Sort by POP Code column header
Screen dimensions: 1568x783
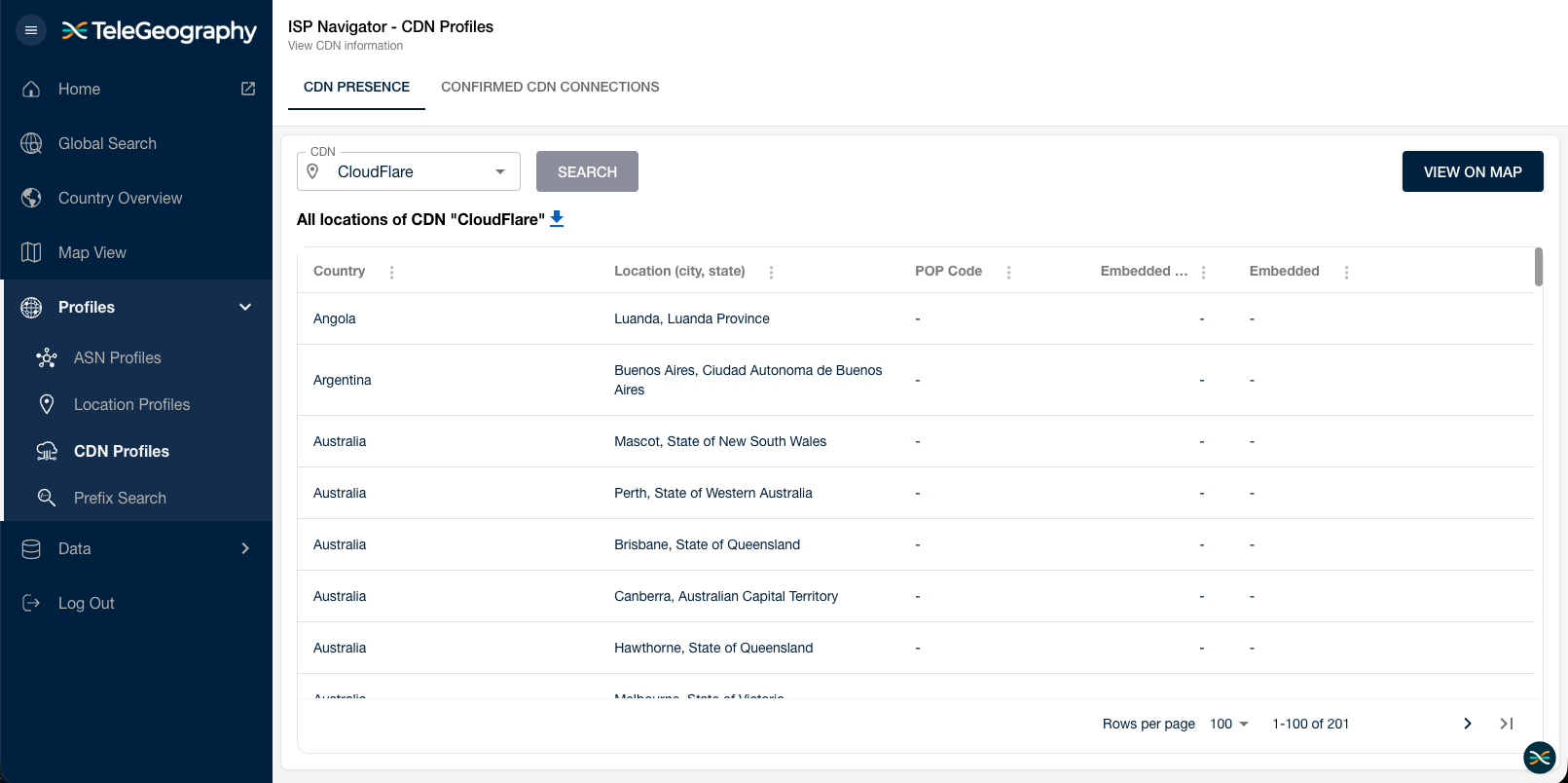[948, 271]
